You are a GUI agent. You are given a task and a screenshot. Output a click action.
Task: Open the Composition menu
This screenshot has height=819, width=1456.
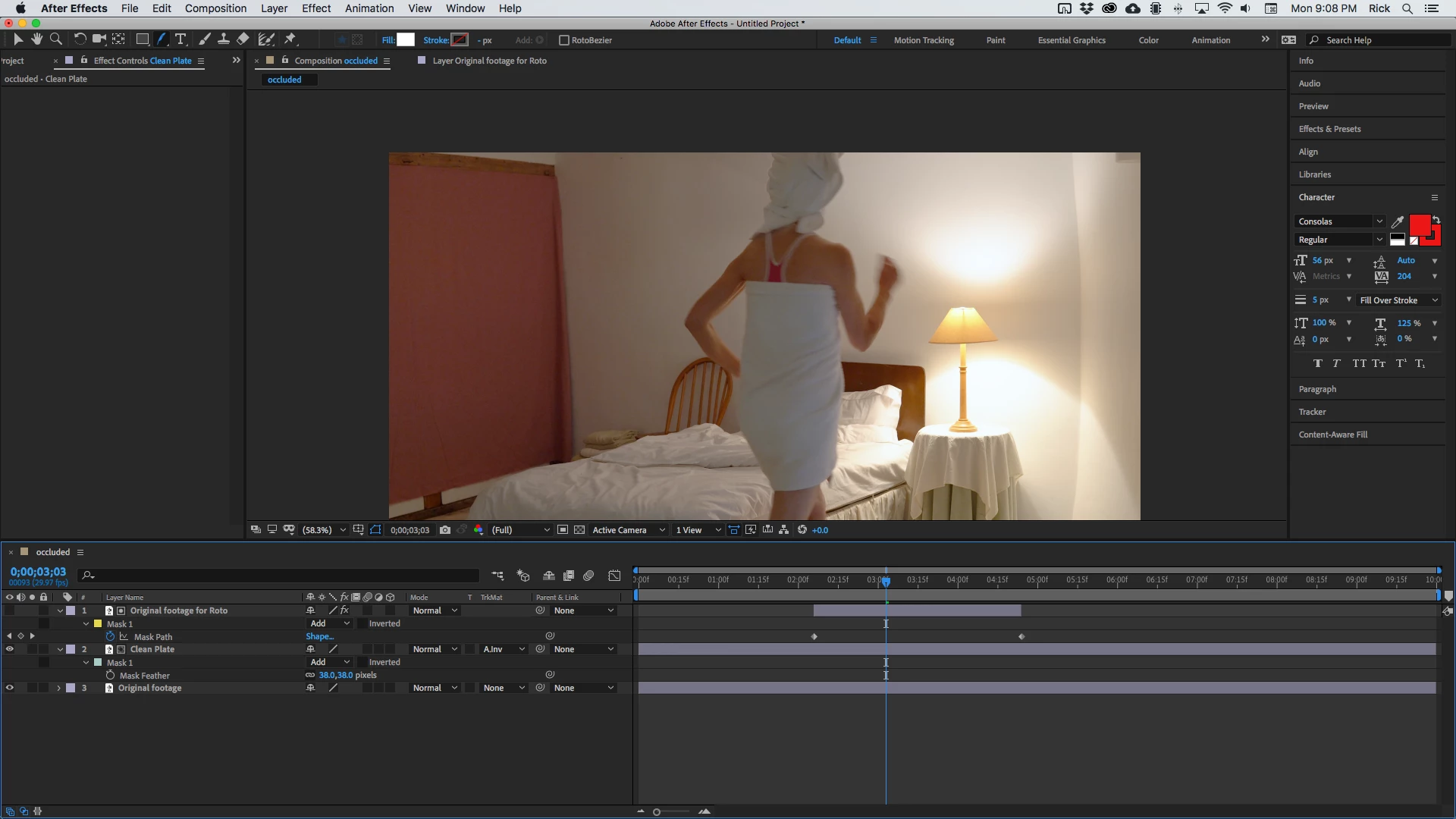point(215,8)
